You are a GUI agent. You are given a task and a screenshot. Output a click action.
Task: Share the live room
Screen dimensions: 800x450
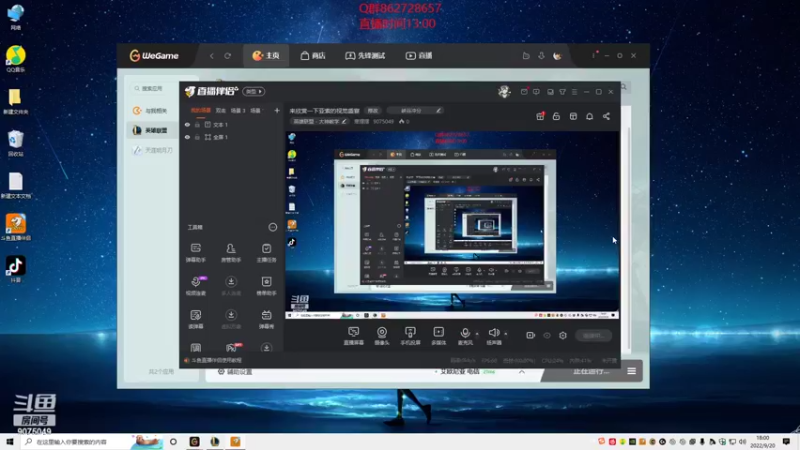pos(606,116)
